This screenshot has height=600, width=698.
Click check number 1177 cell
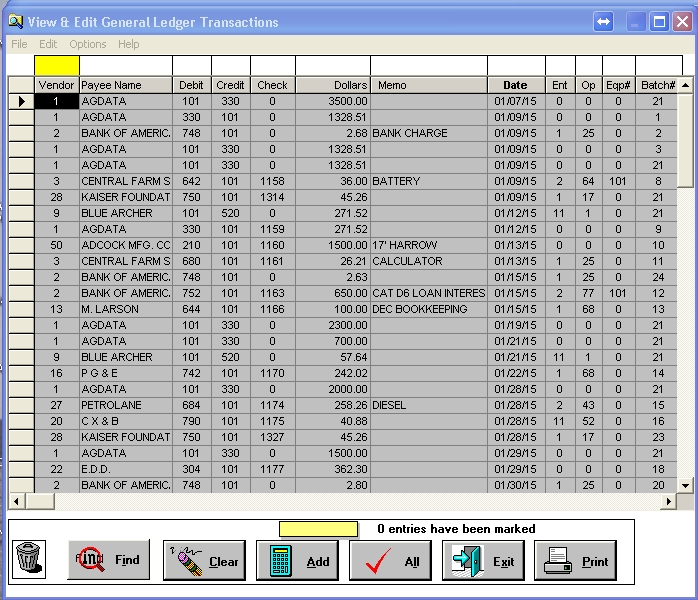click(272, 470)
